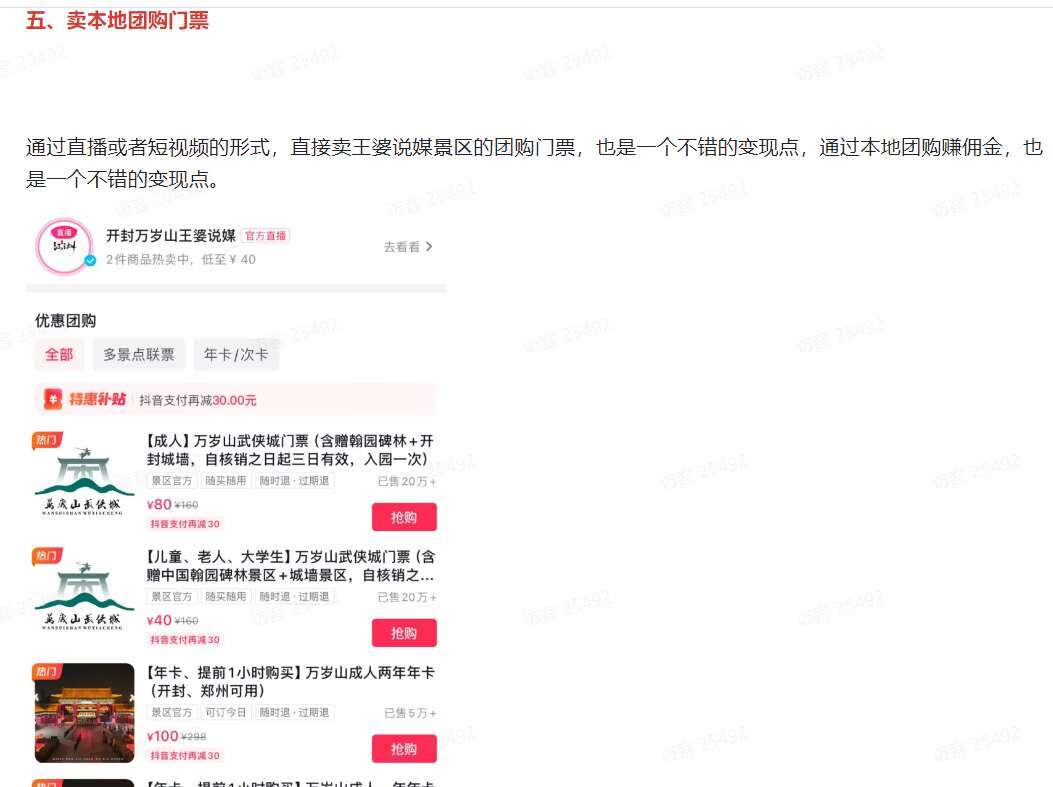Click the 特惠补贴 red coupon icon
1053x787 pixels.
coord(53,399)
